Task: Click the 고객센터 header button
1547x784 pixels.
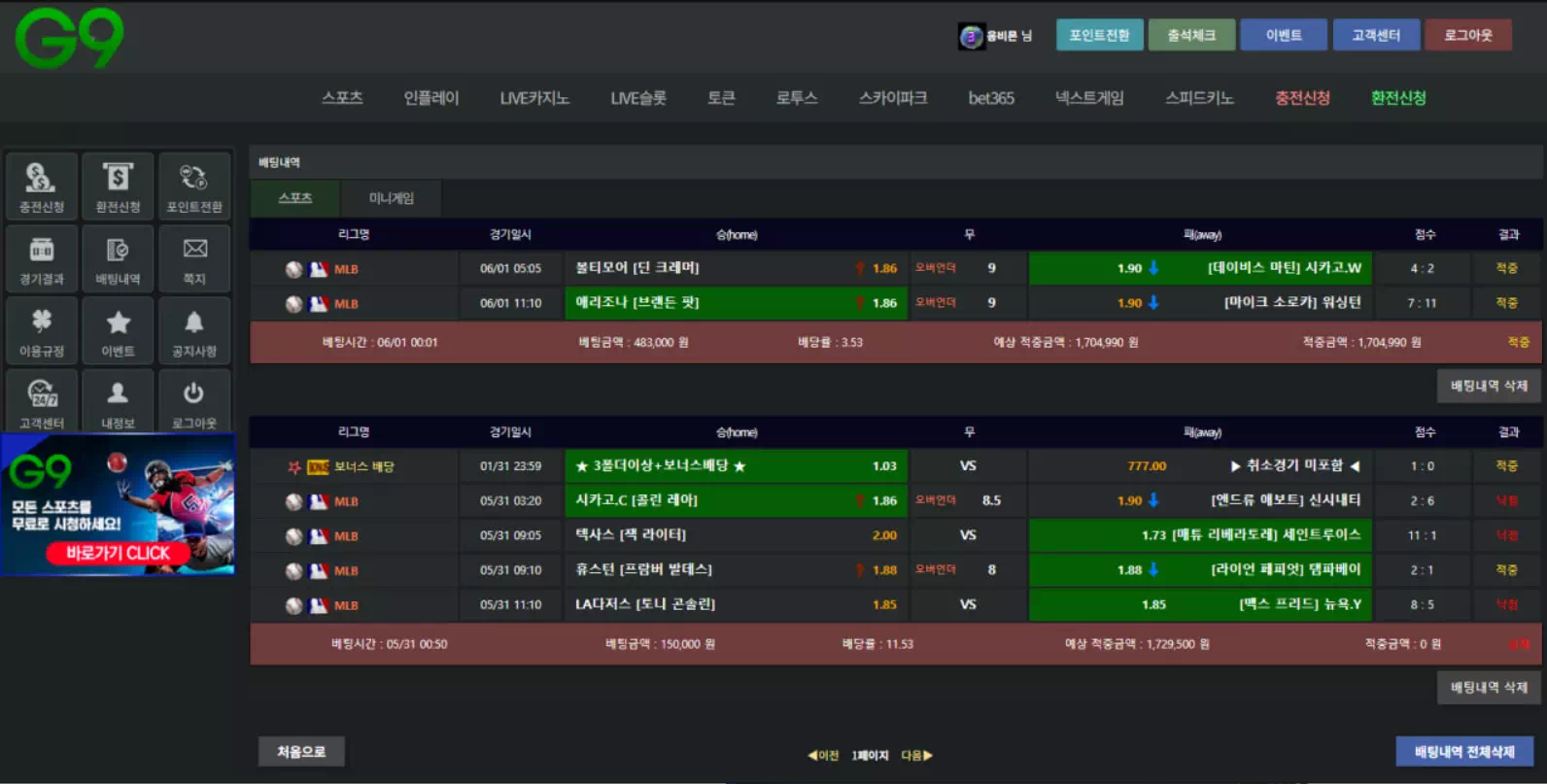Action: point(1376,35)
